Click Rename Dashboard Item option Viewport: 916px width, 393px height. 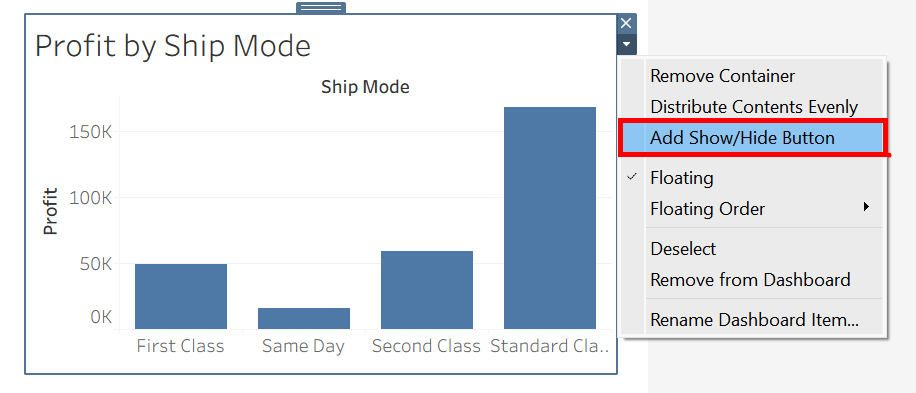tap(752, 320)
